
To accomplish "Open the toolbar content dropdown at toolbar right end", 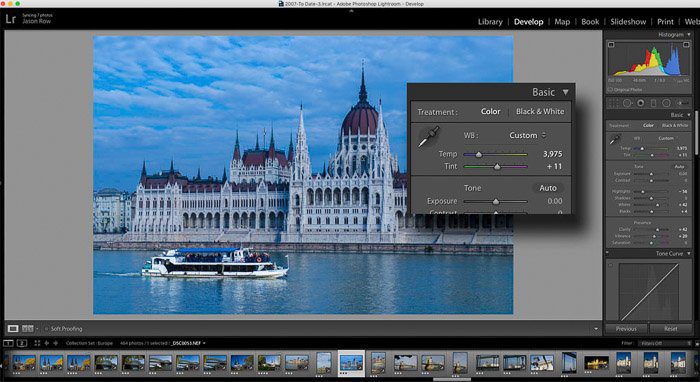I will pyautogui.click(x=596, y=329).
